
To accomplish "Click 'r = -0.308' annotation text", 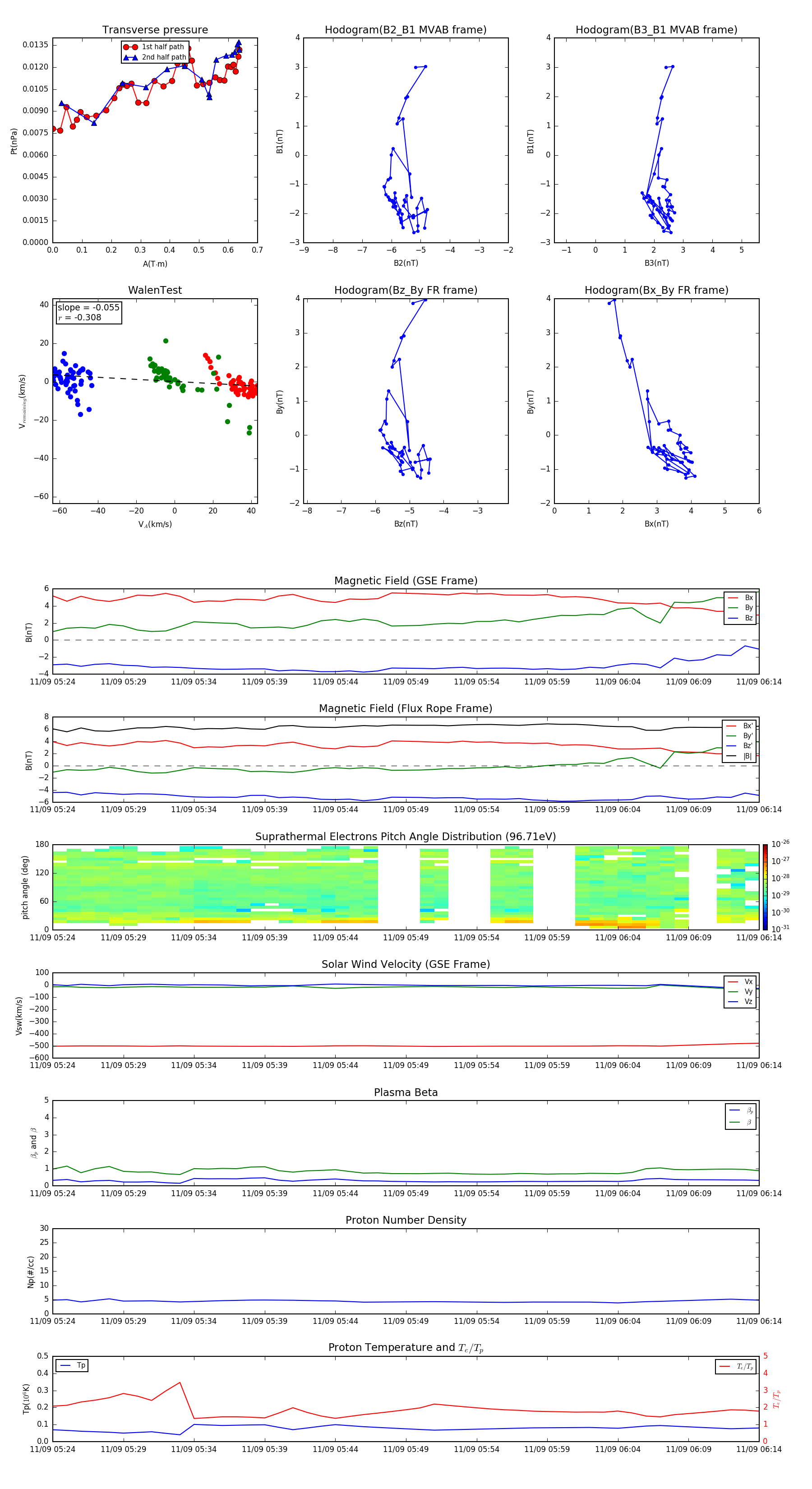I will tap(80, 317).
